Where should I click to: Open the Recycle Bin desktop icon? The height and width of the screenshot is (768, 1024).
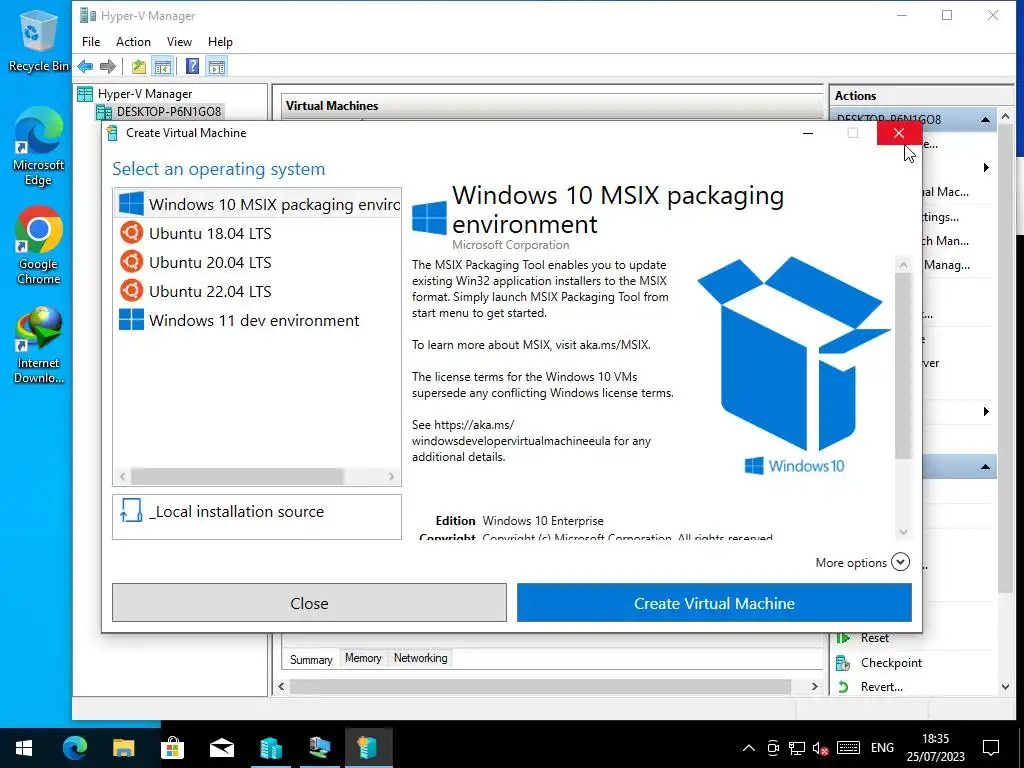[37, 42]
